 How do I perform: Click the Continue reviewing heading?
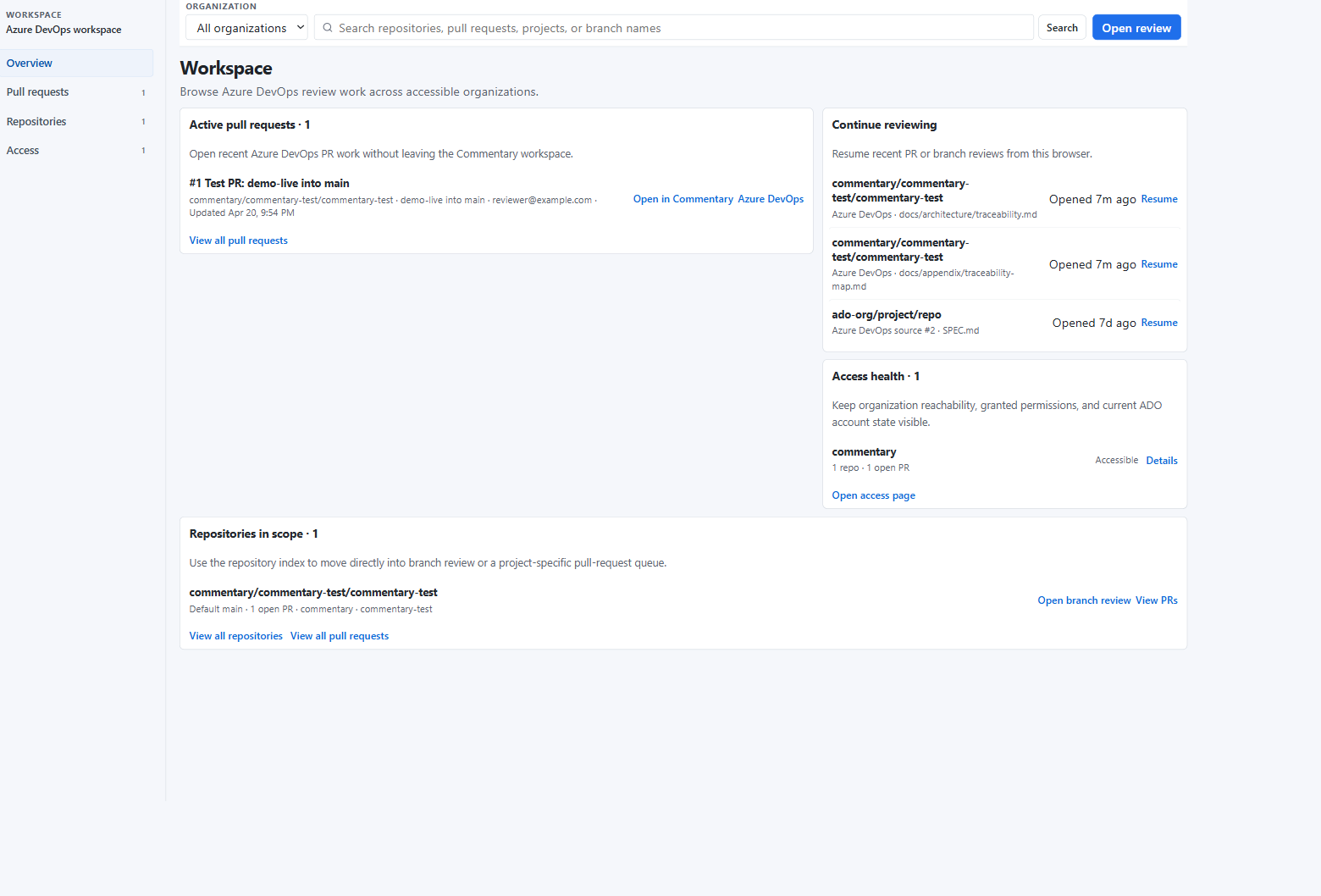pos(884,124)
